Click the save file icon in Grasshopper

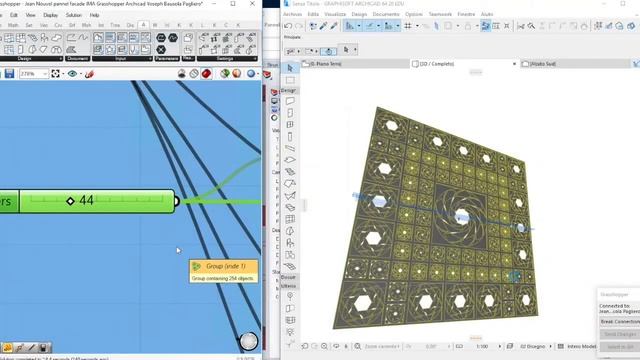9,74
